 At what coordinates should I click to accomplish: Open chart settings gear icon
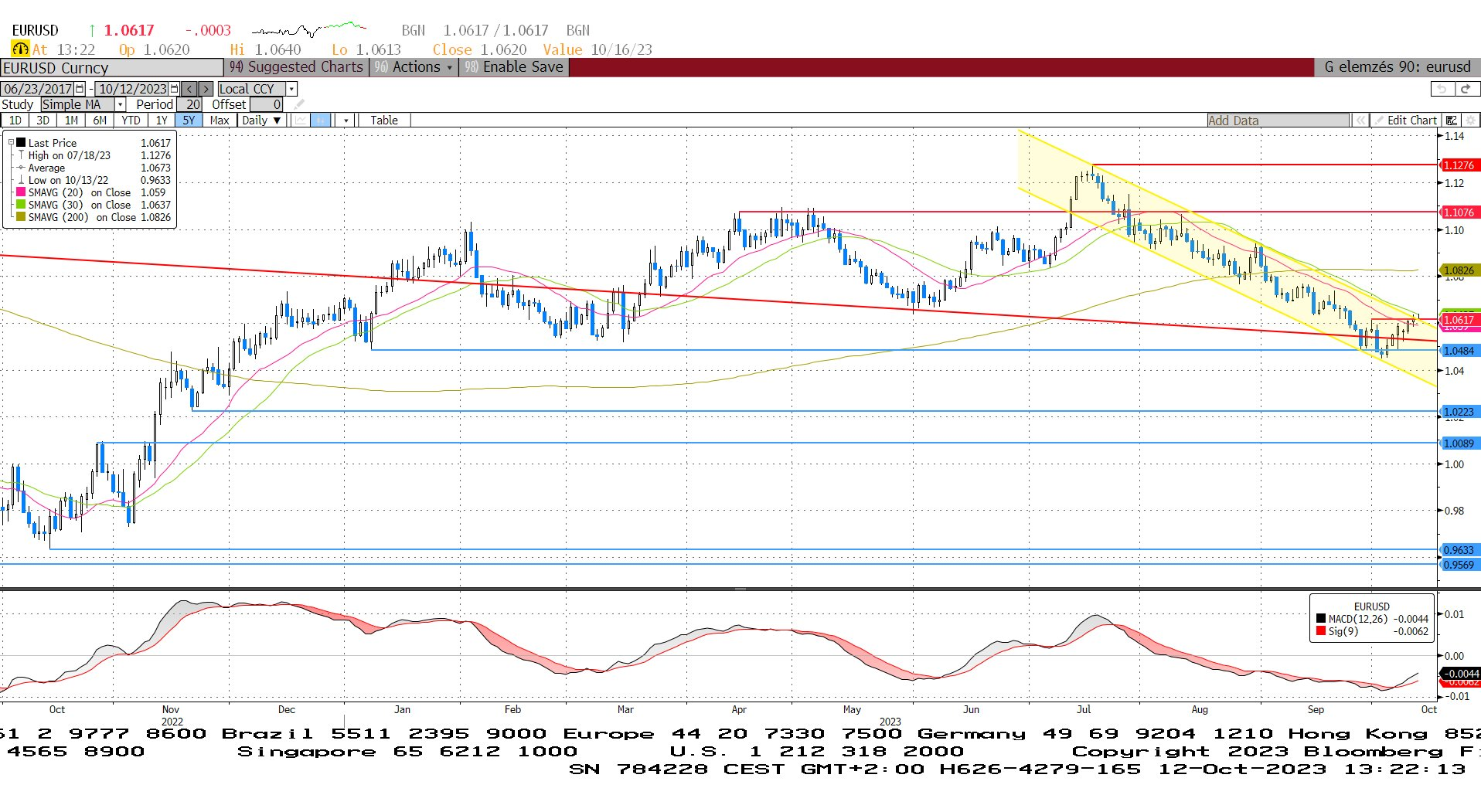tap(1471, 121)
